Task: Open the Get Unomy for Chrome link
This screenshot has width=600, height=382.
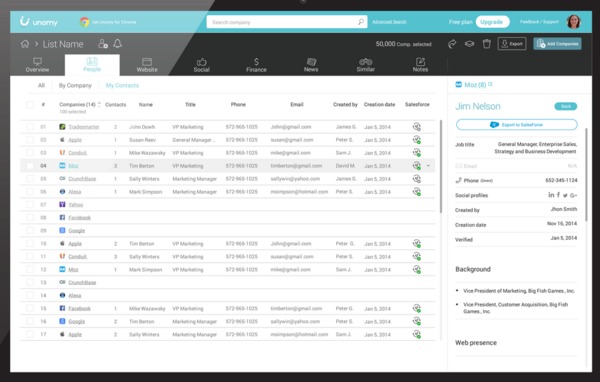Action: [114, 22]
